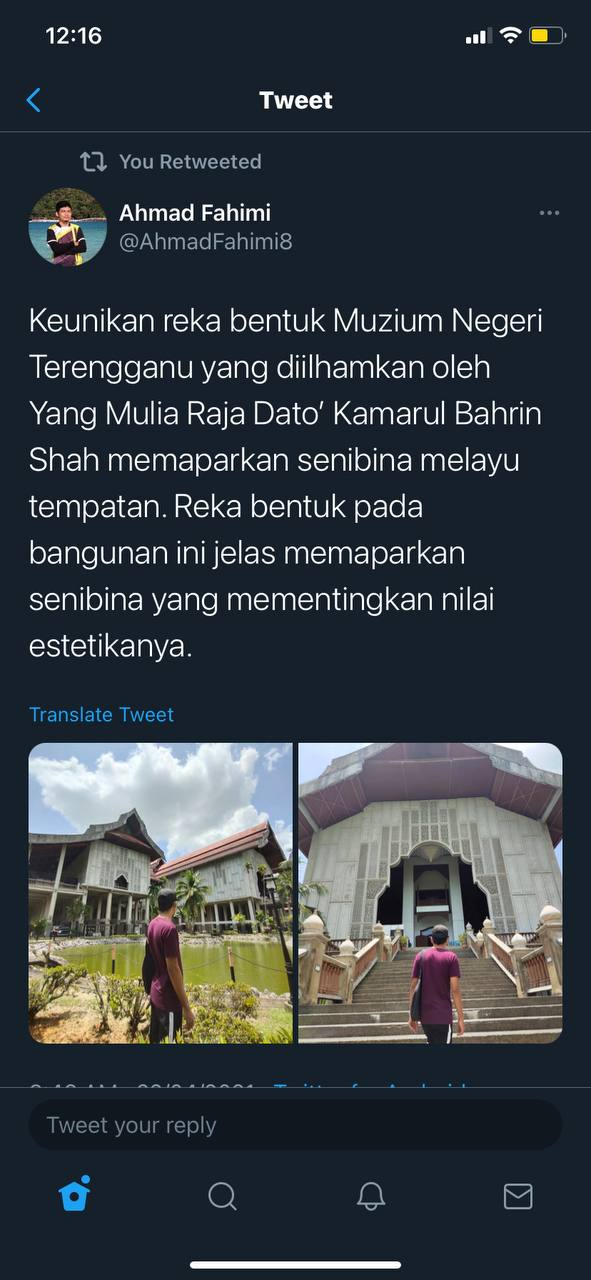Open the Search magnifier tab
Image resolution: width=591 pixels, height=1280 pixels.
[222, 1196]
